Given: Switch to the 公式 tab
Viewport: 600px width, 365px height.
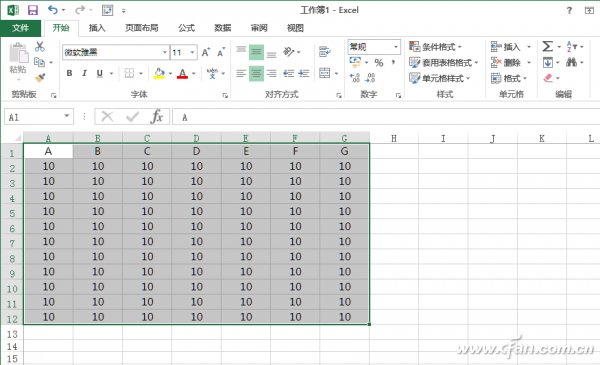Looking at the screenshot, I should point(186,28).
